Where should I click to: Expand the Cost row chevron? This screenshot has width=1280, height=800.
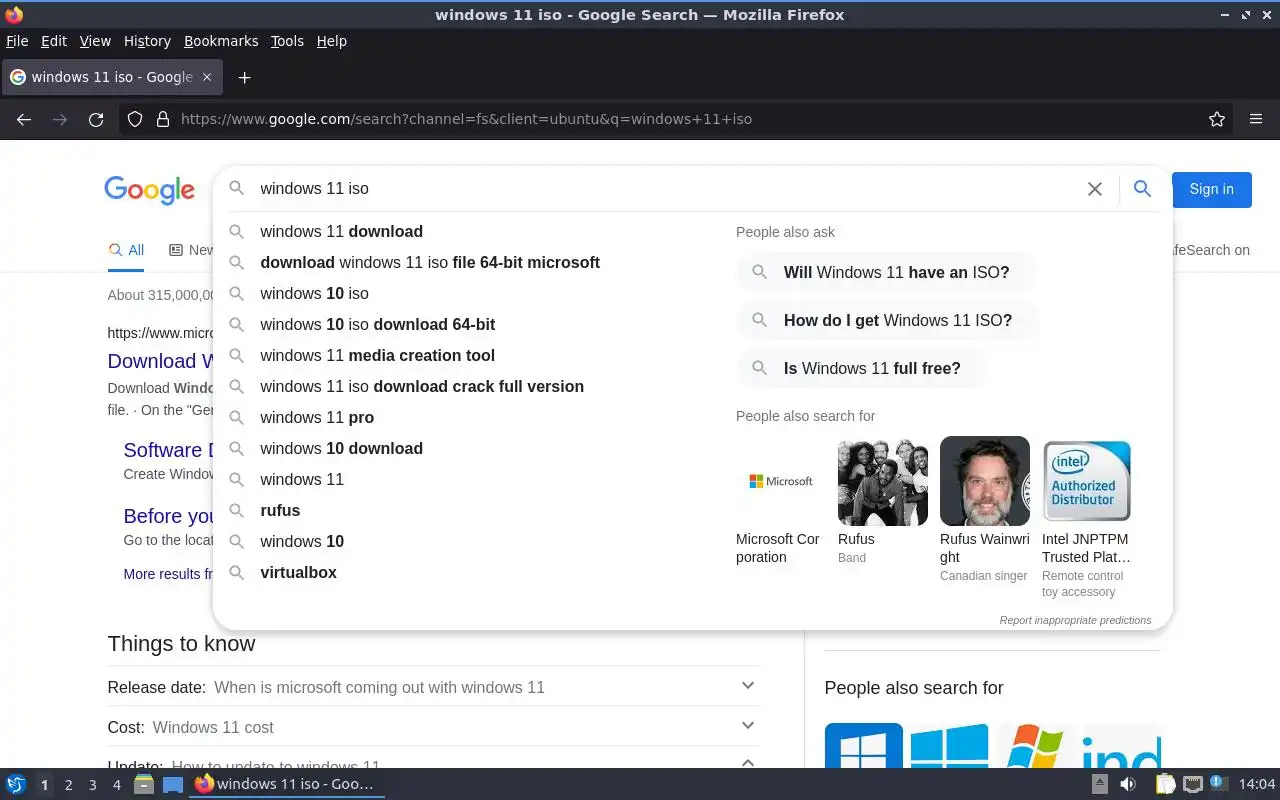[748, 725]
